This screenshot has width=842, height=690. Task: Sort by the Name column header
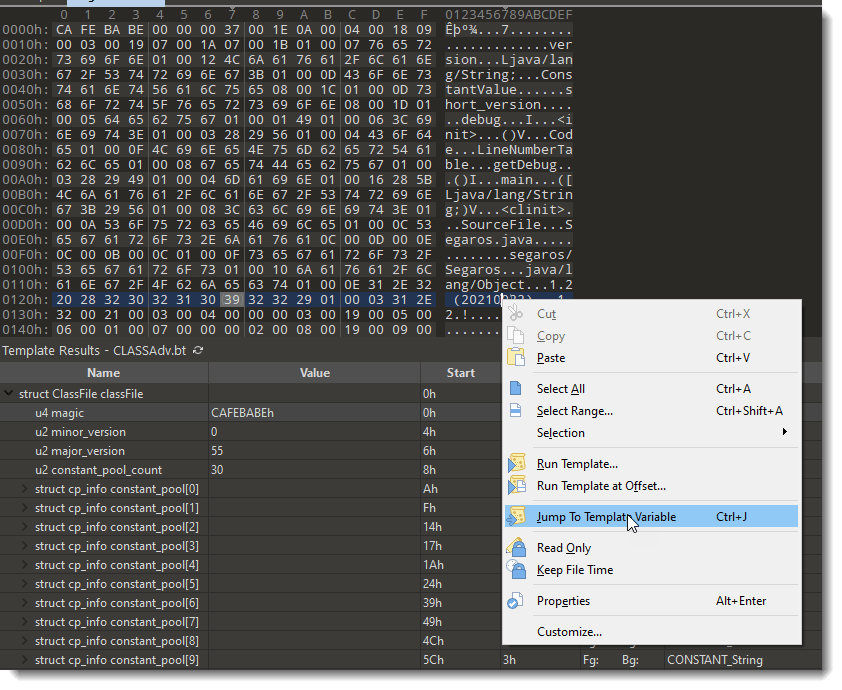(x=104, y=373)
